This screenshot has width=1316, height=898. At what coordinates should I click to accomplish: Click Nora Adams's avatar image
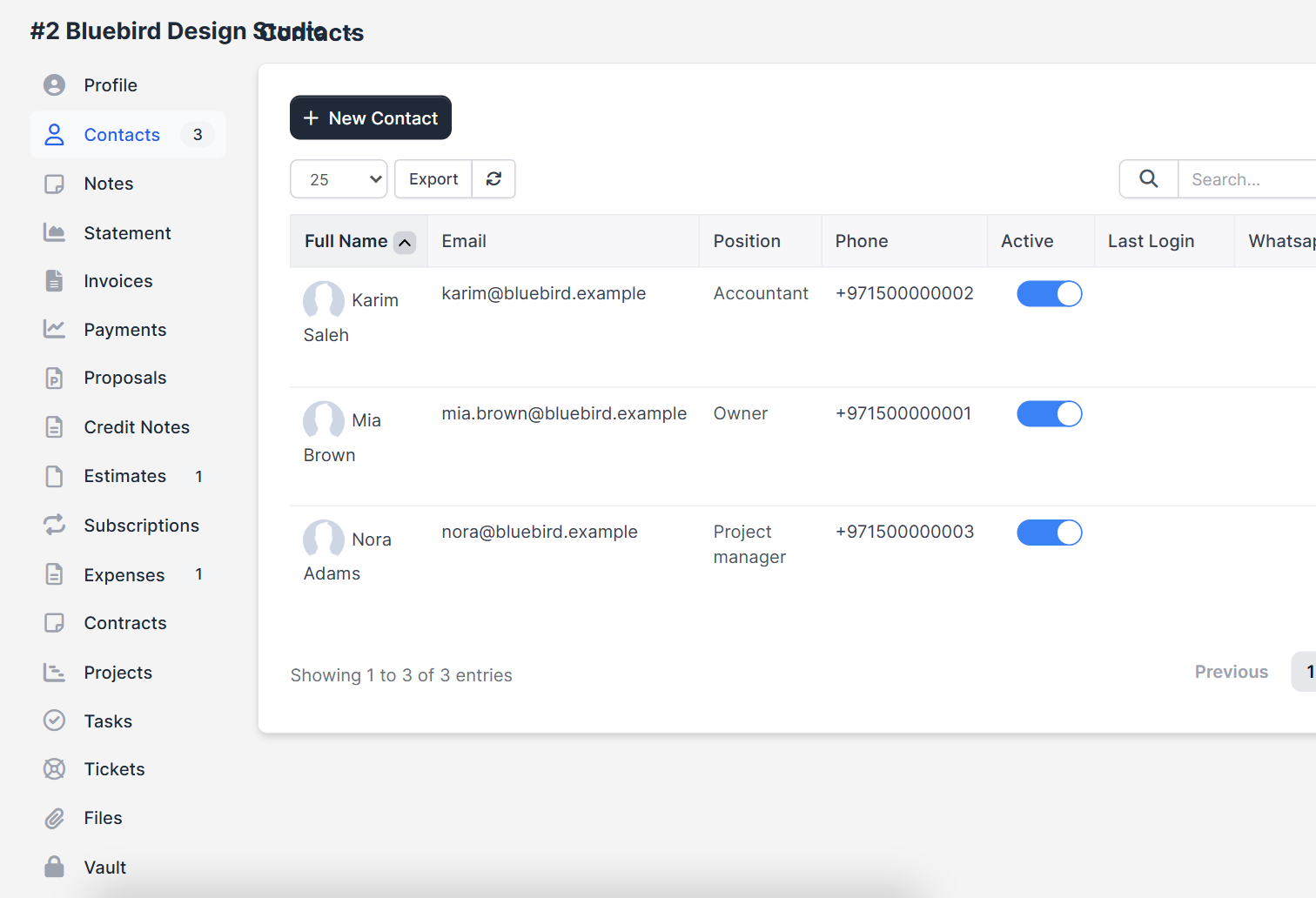[x=324, y=539]
